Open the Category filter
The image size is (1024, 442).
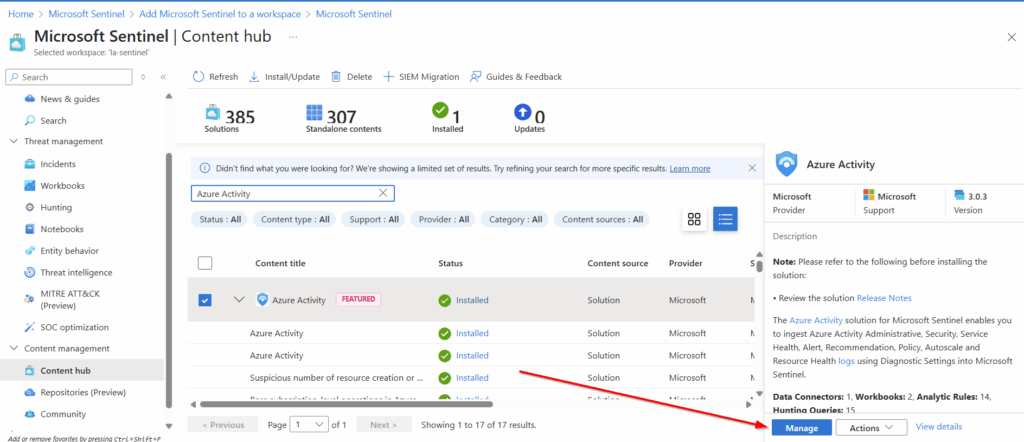coord(515,219)
